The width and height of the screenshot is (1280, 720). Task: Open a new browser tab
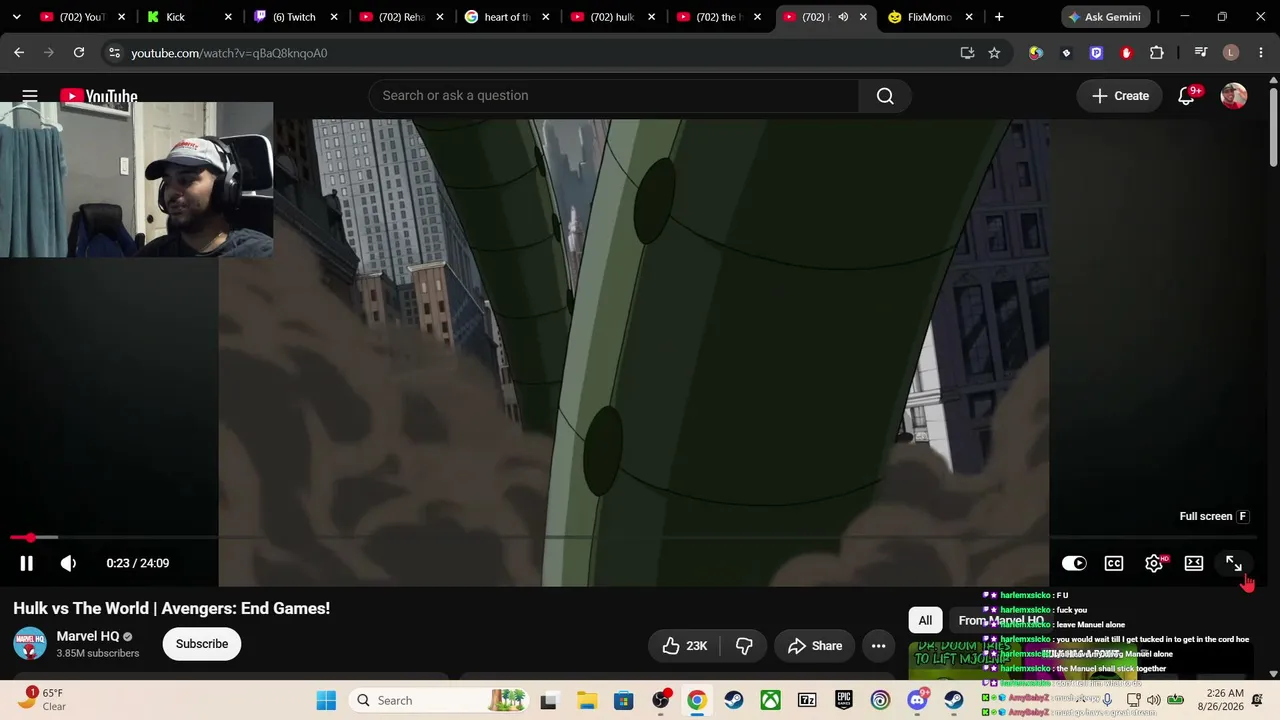(999, 17)
